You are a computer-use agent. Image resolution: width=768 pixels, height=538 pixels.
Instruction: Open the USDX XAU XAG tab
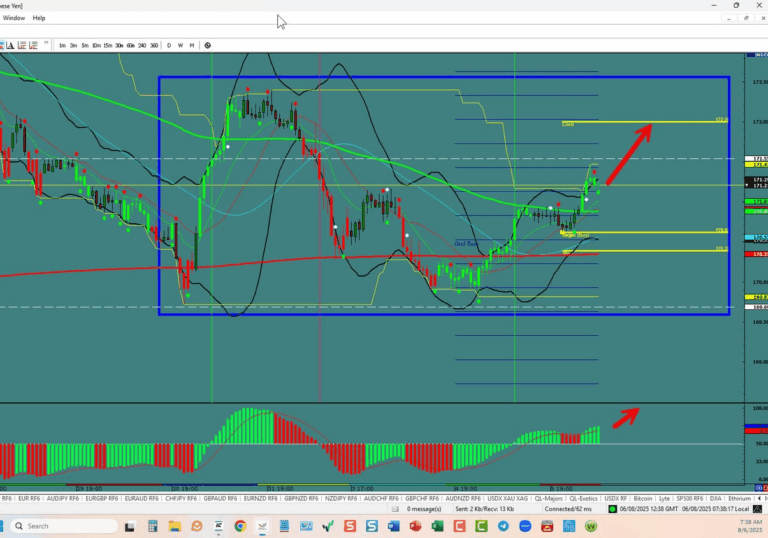tap(507, 499)
